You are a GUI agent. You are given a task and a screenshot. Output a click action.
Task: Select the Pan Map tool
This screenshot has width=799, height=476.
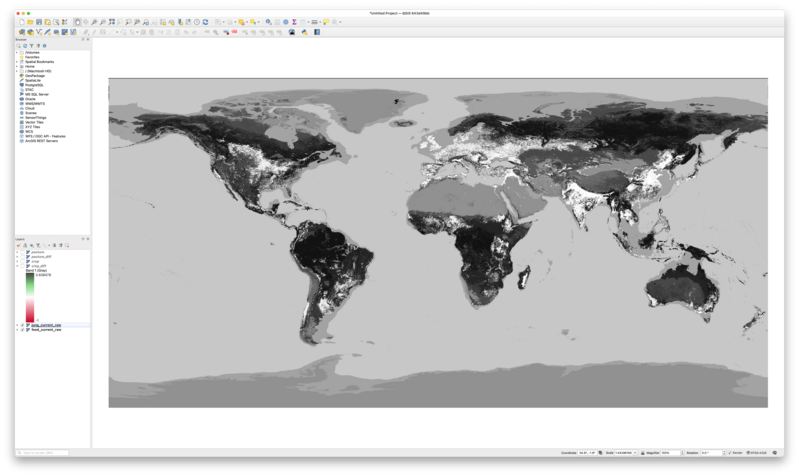(x=78, y=21)
